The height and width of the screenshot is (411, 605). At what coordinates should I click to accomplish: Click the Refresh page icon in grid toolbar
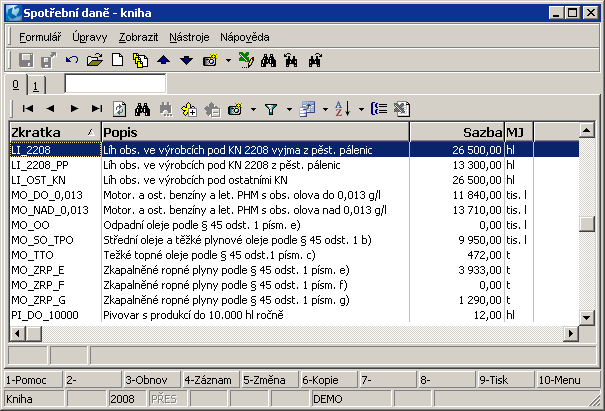click(x=120, y=109)
